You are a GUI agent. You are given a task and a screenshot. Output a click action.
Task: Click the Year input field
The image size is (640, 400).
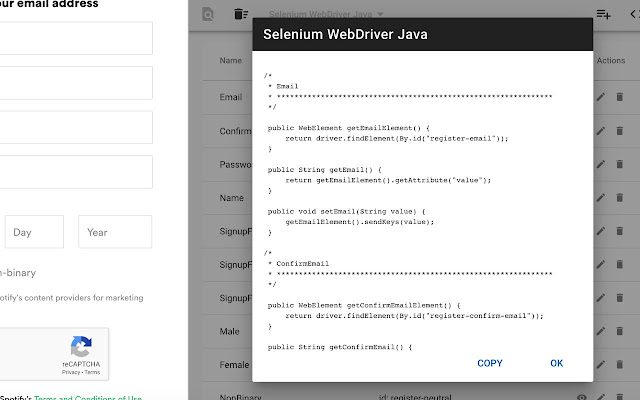coord(115,232)
